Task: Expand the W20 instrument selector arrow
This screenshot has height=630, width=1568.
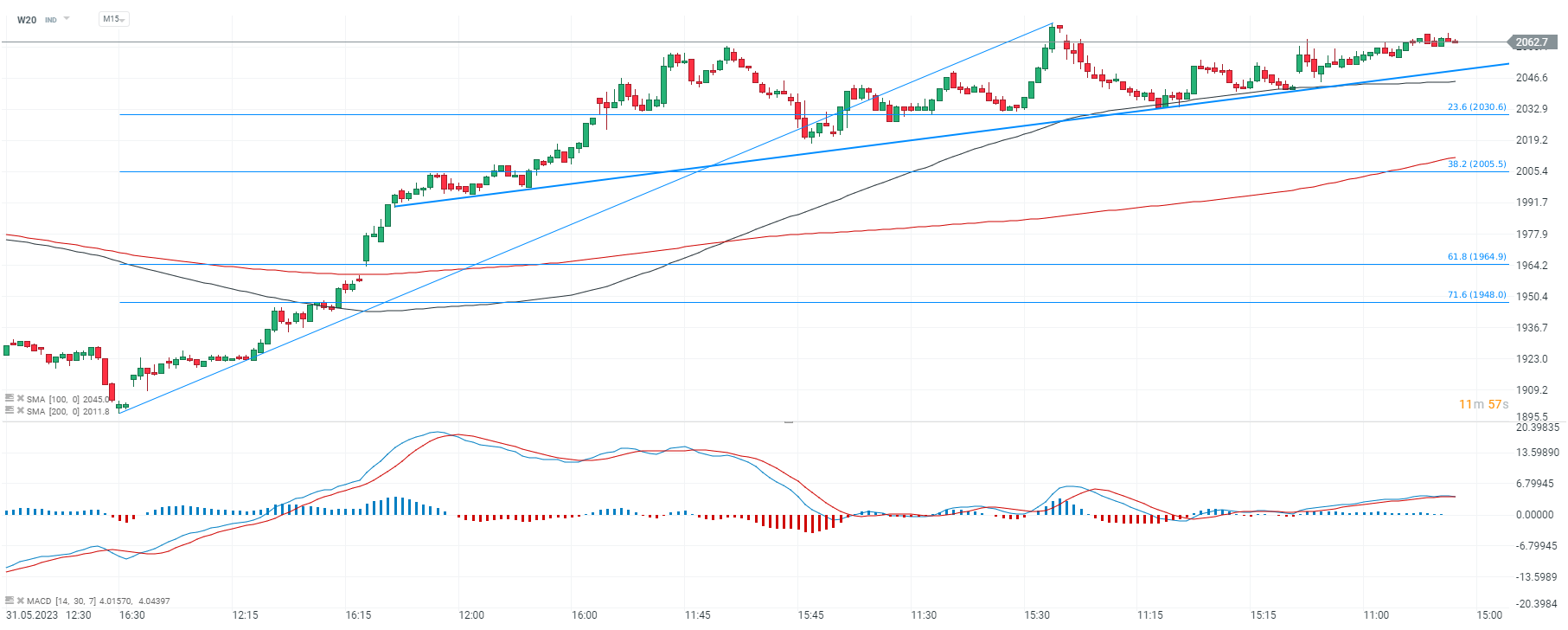Action: tap(67, 19)
